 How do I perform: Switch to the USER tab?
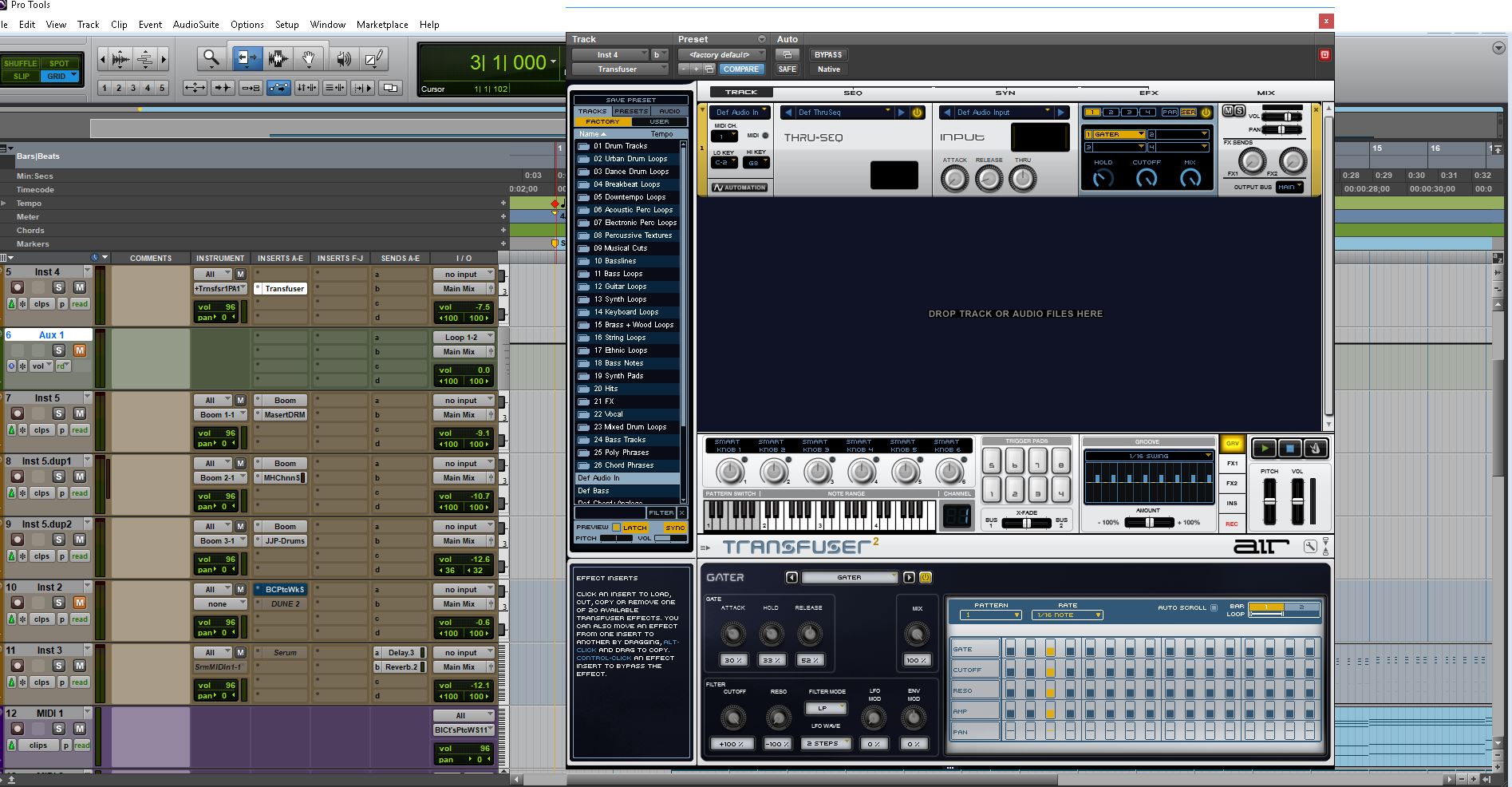[x=659, y=121]
